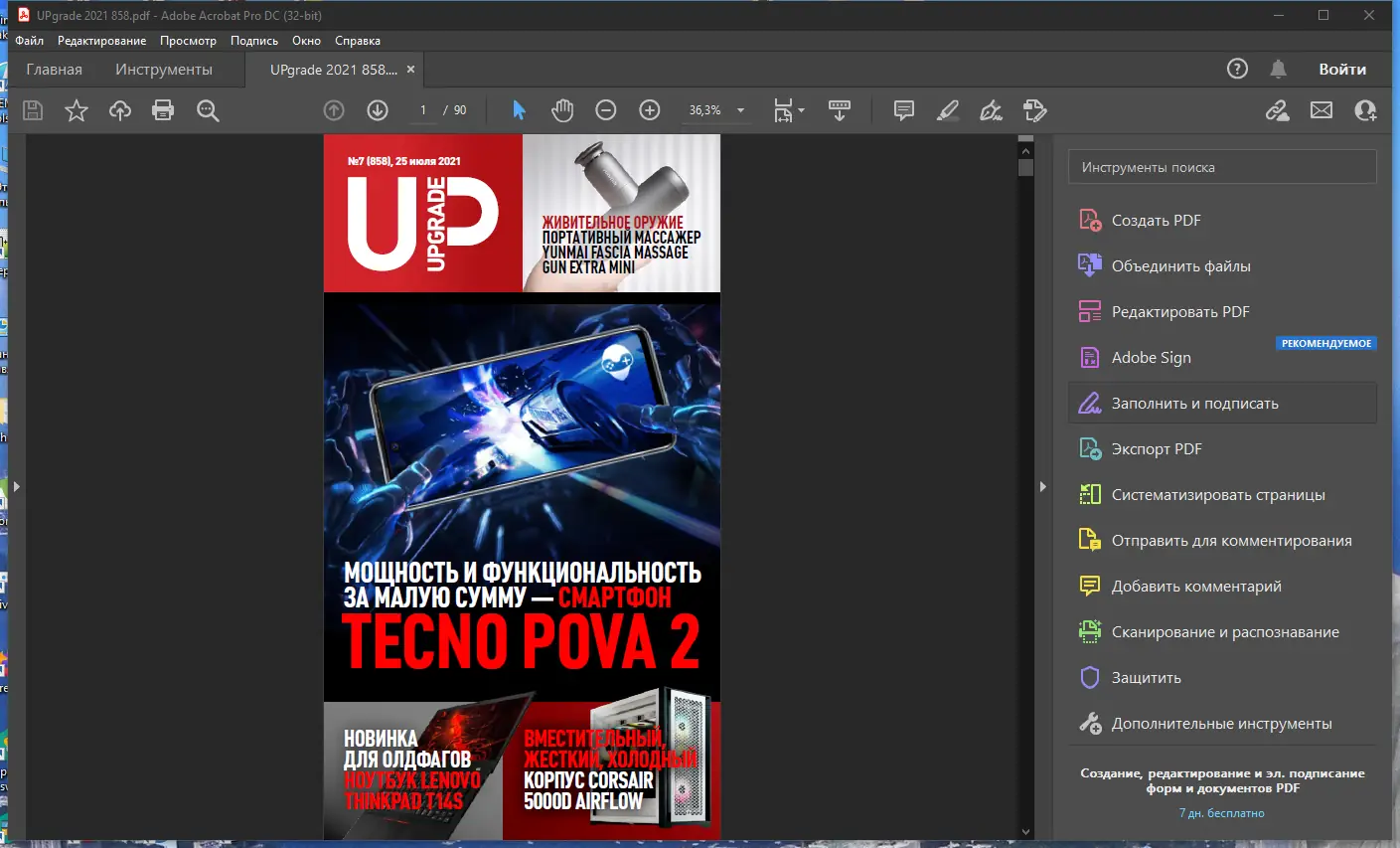Open the notifications bell
Screen dimensions: 1400x848
tap(1279, 69)
